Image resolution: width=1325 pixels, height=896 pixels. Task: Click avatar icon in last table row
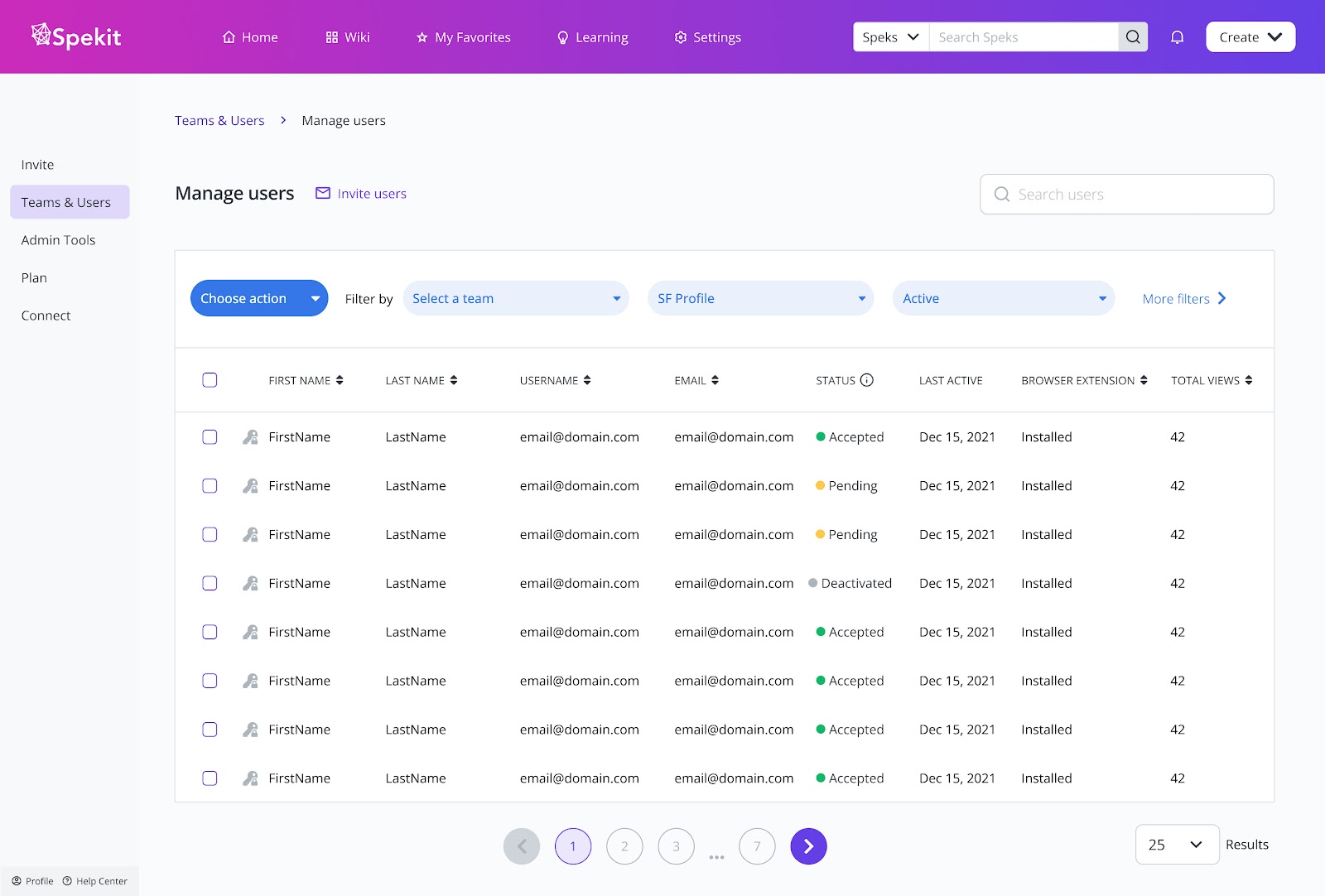tap(250, 778)
